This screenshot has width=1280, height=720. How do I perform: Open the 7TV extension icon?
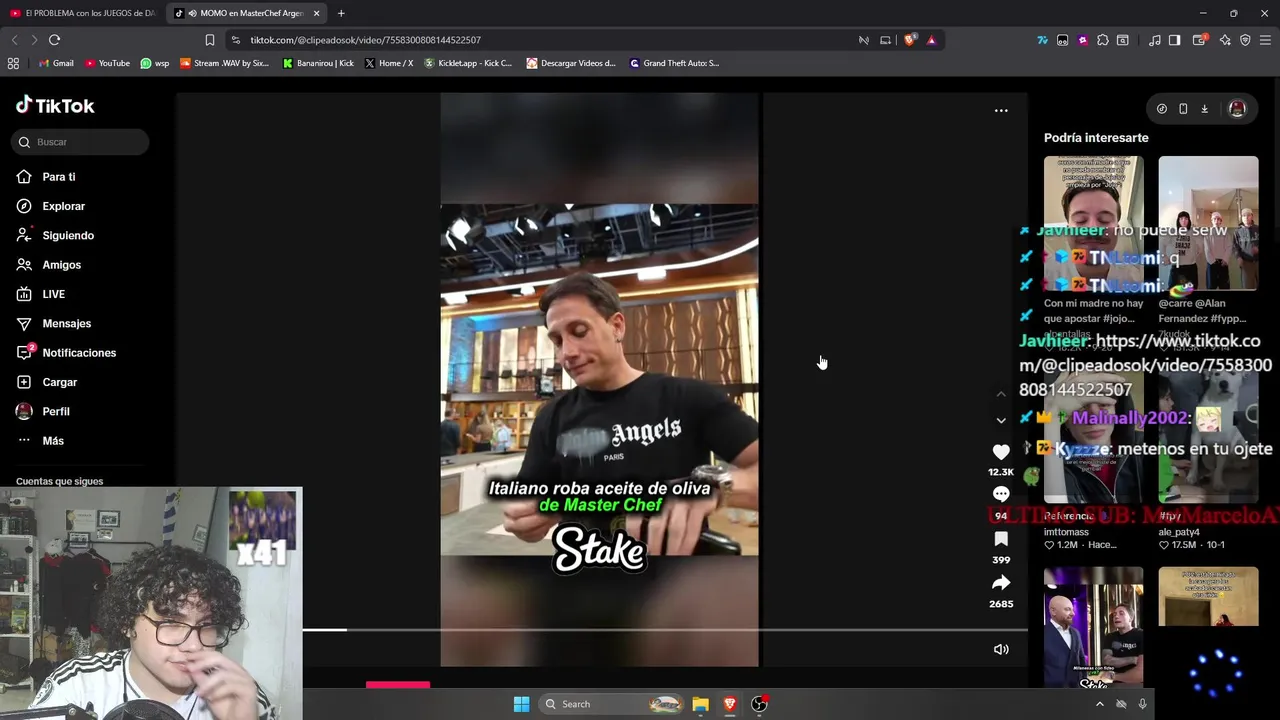(x=1042, y=40)
